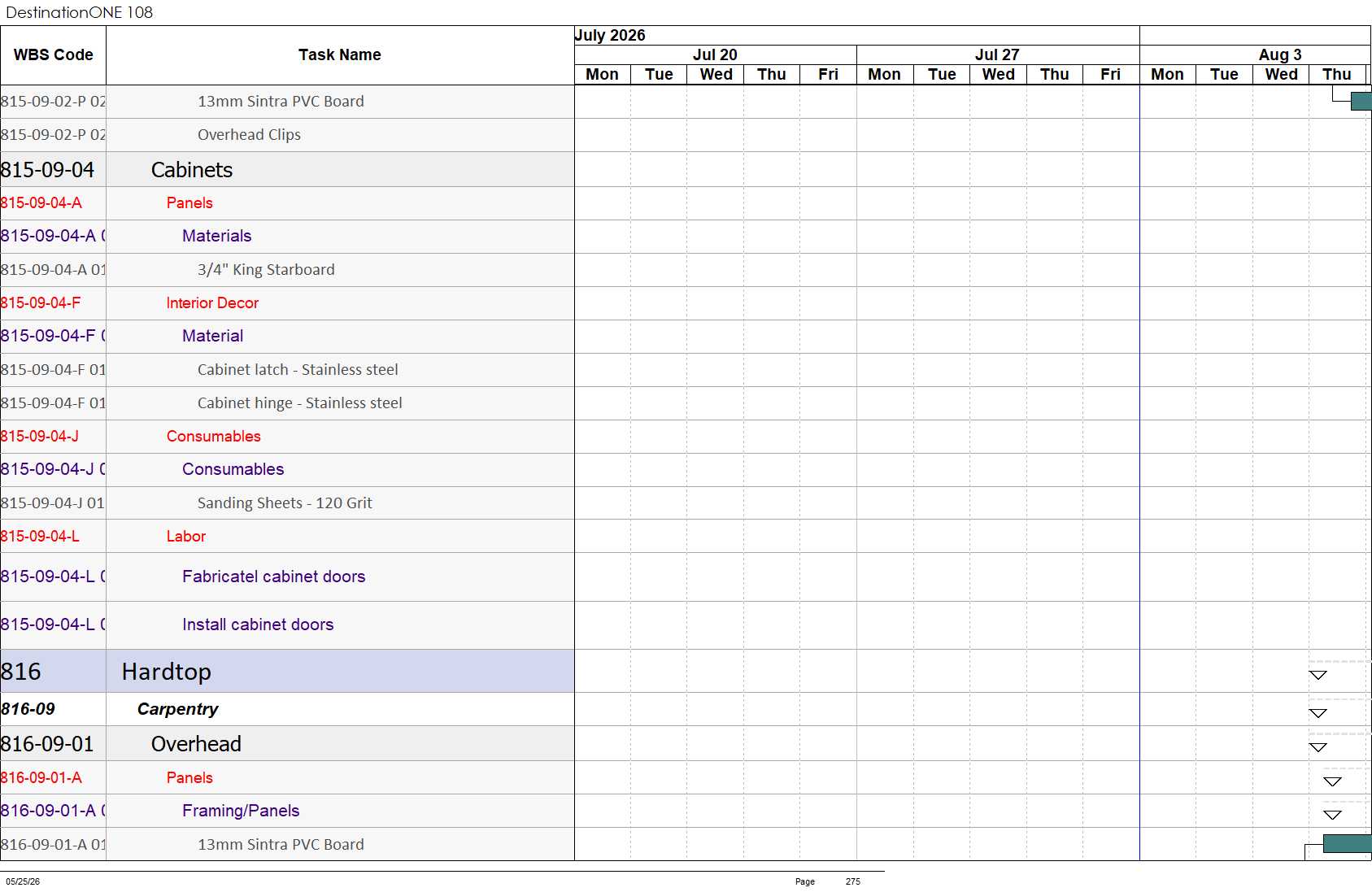Select Panels task under Overhead 816-09-01-A
Viewport: 1372px width, 892px height.
[189, 777]
